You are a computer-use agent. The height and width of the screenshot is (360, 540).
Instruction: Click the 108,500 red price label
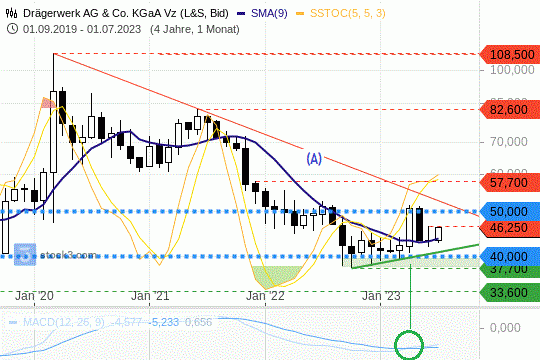pyautogui.click(x=510, y=54)
